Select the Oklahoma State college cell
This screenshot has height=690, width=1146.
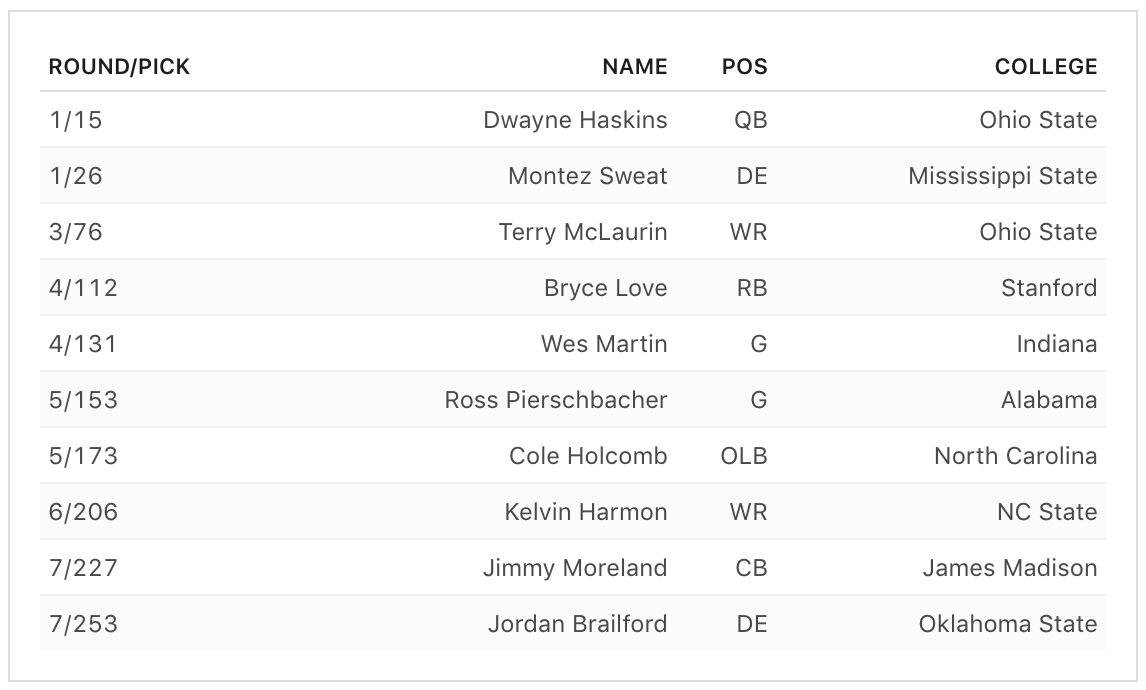1007,624
